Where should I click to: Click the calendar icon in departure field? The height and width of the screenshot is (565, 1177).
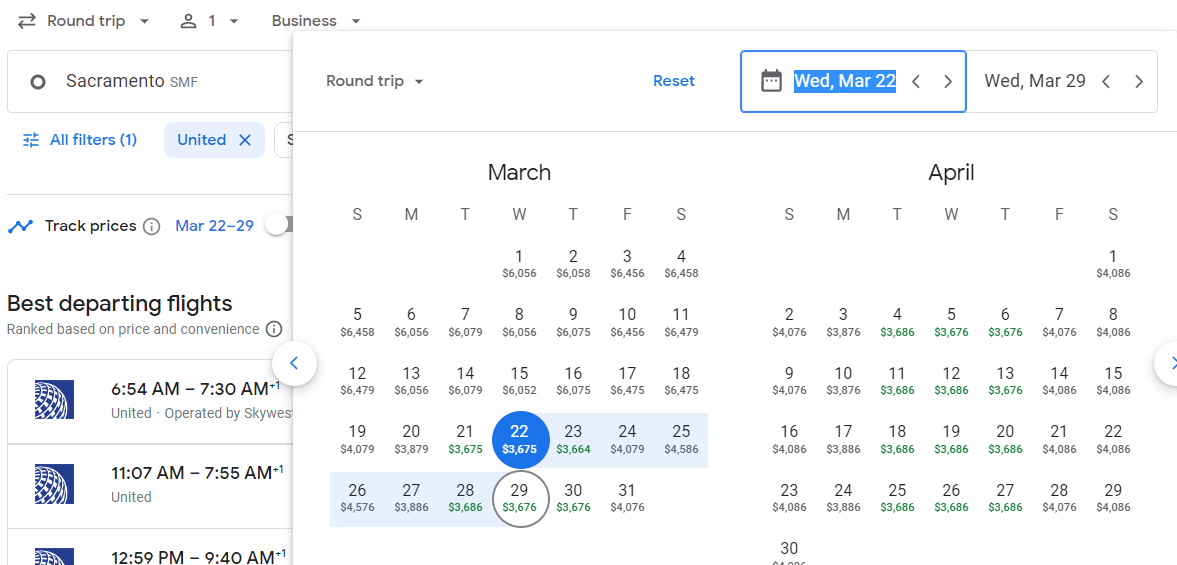(771, 81)
